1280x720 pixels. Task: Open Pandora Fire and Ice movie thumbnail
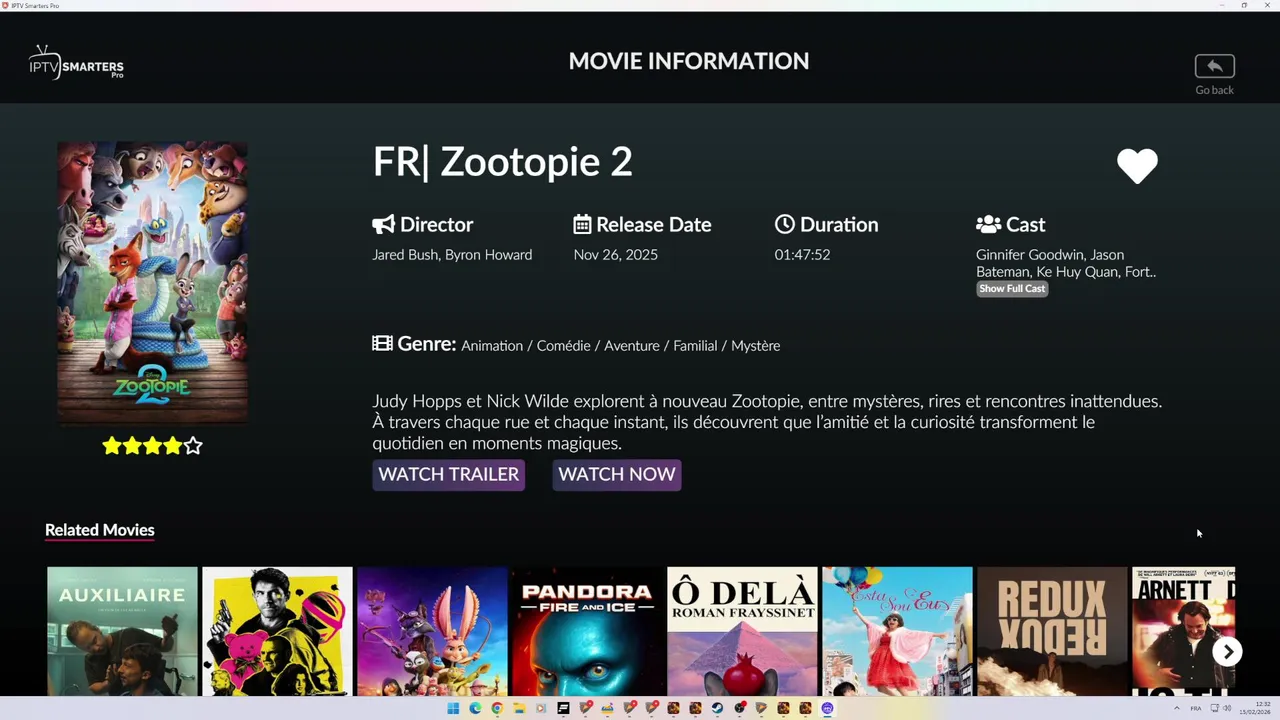587,630
